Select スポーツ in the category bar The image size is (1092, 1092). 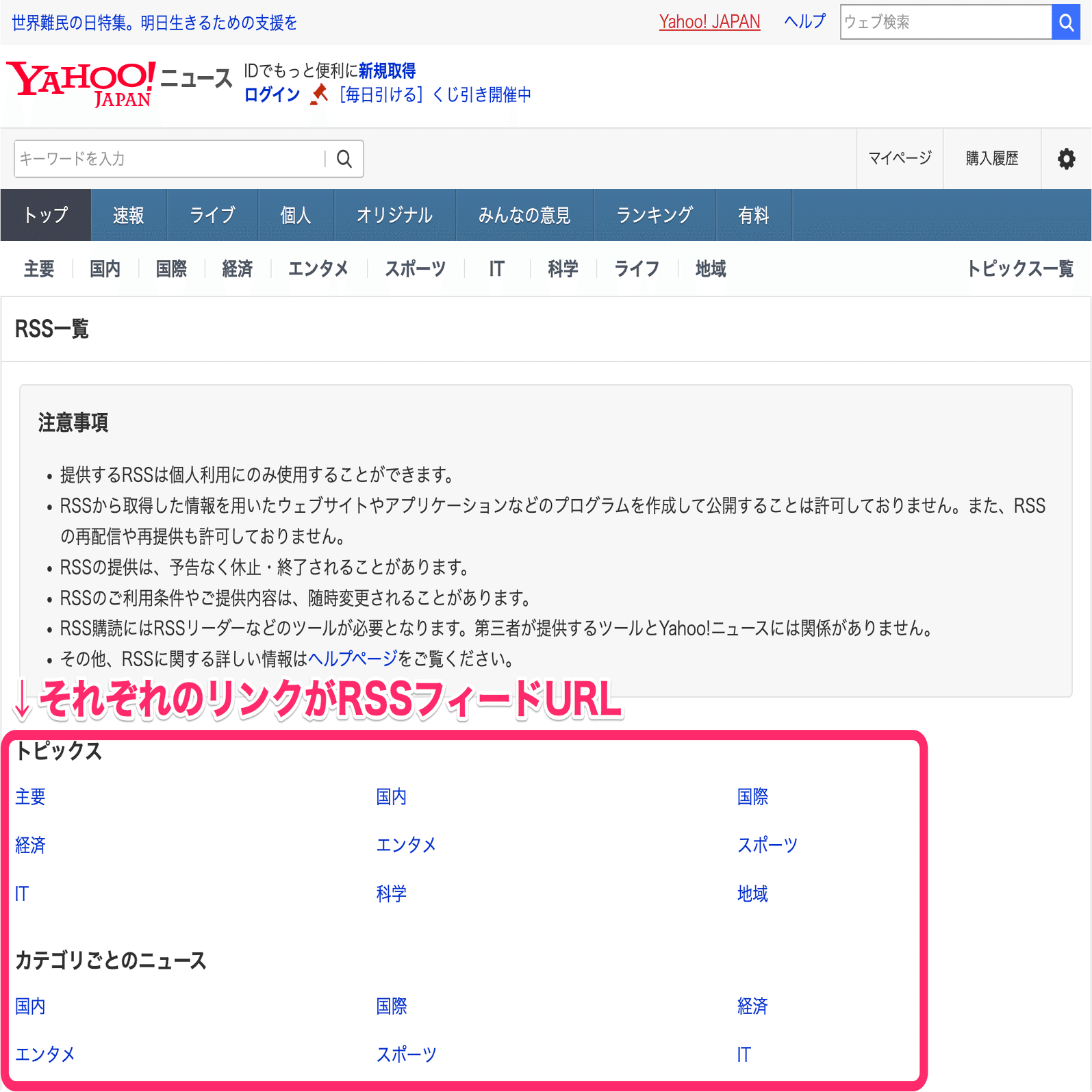[416, 268]
